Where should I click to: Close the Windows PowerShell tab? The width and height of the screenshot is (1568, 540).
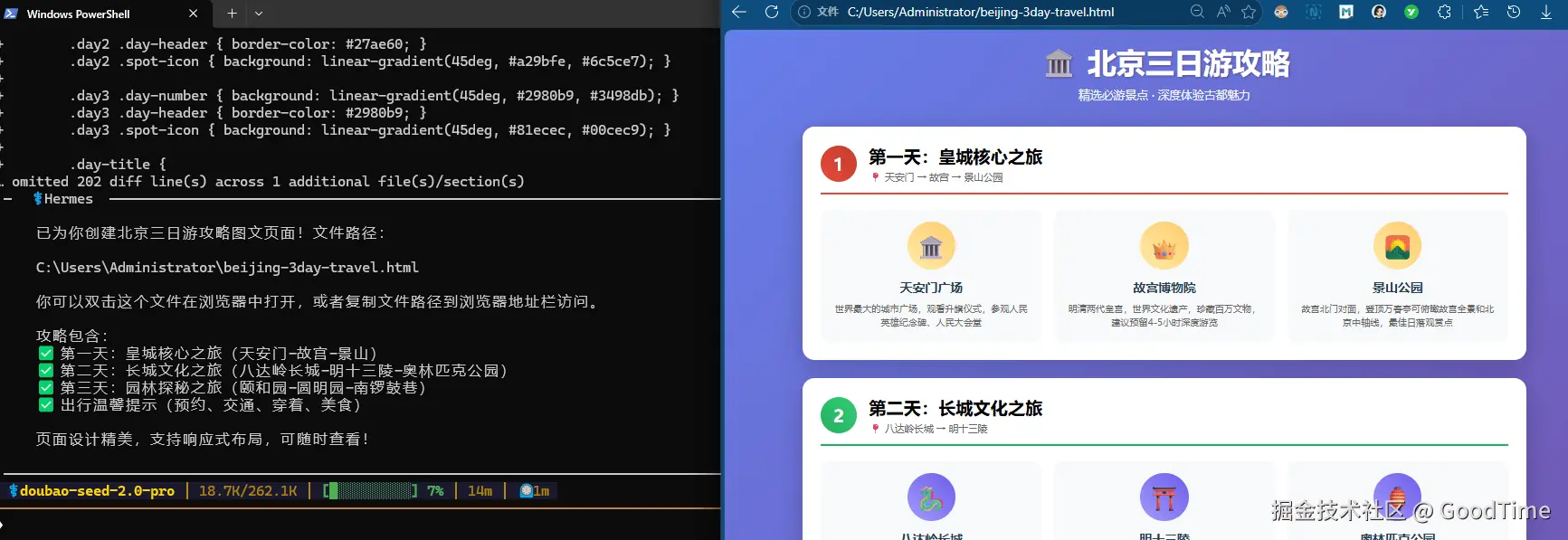point(194,14)
